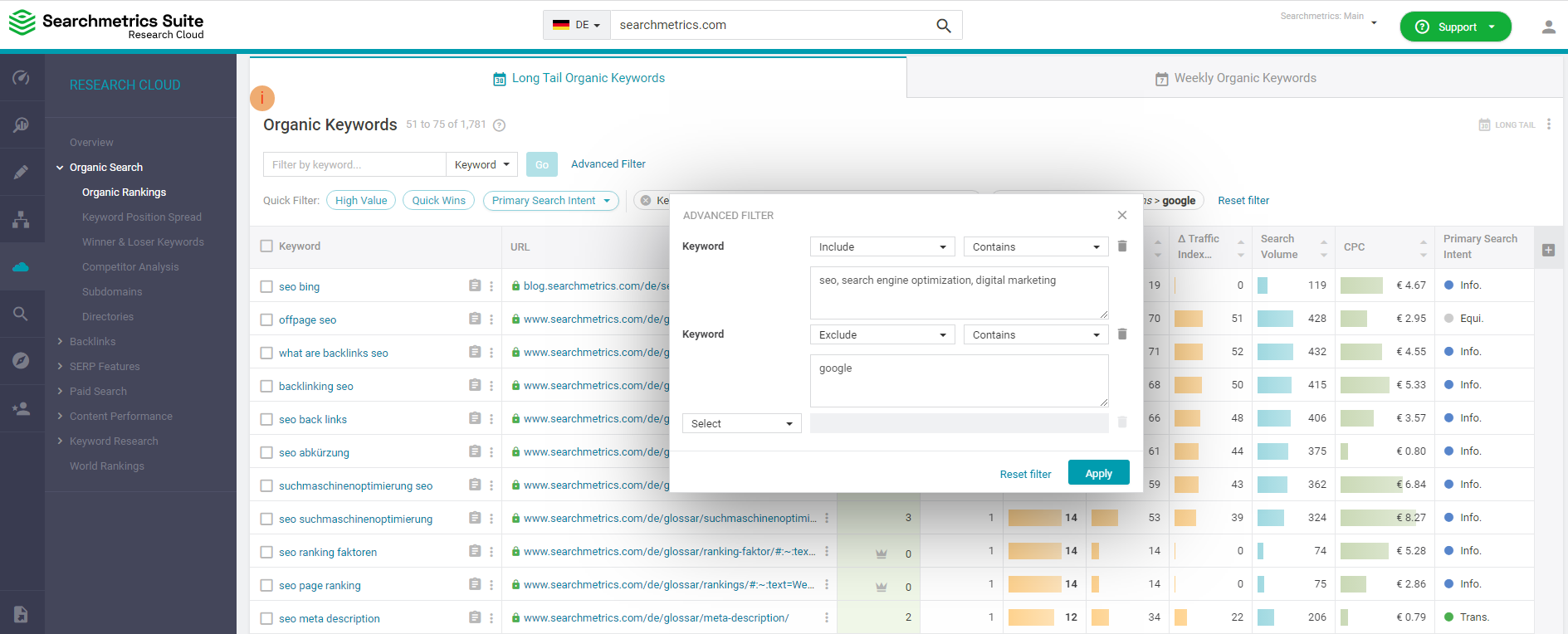The image size is (1568, 634).
Task: Click the search magnifier icon in domain field
Action: point(943,25)
